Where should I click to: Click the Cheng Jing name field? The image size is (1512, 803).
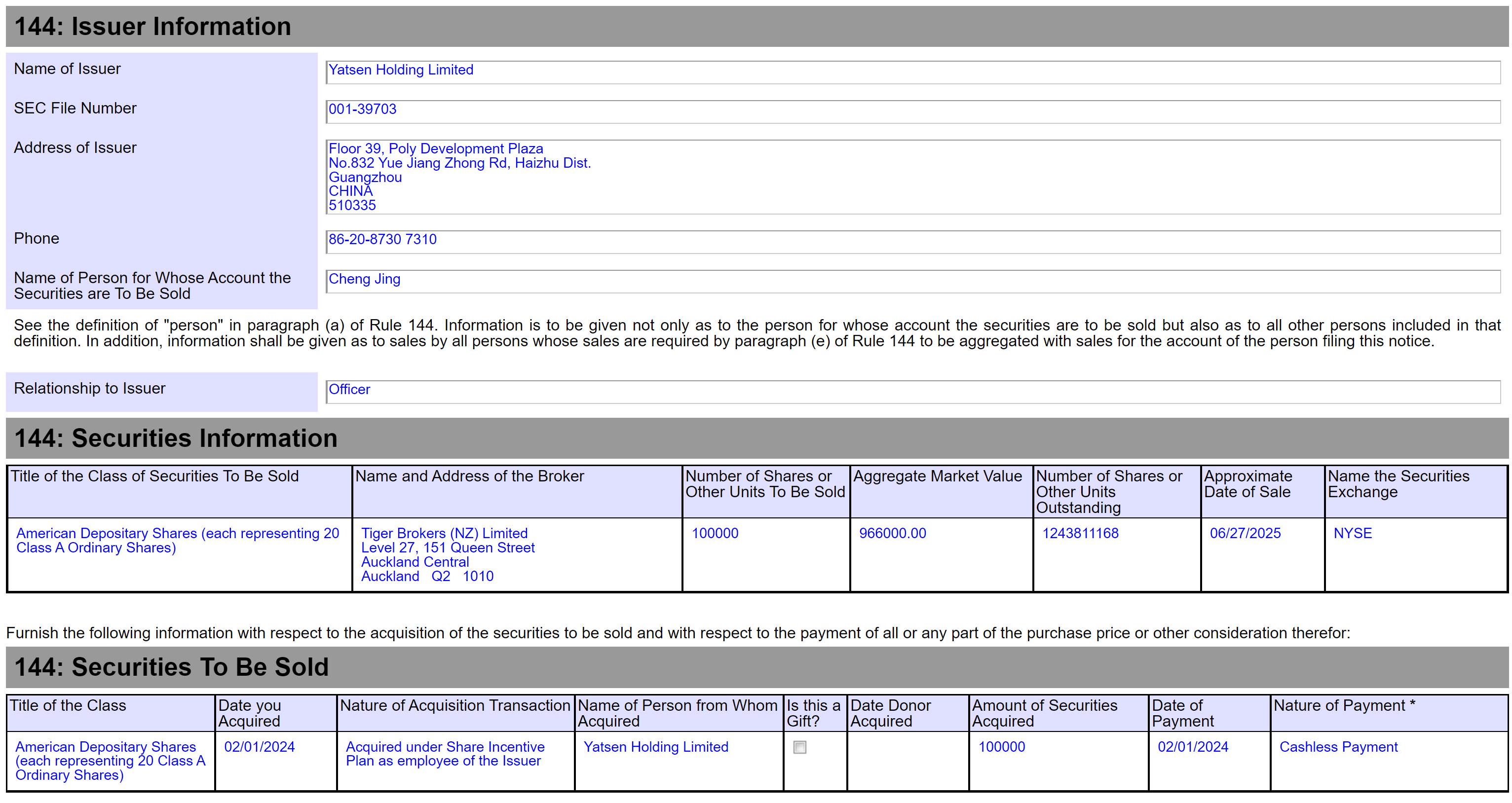tap(913, 281)
